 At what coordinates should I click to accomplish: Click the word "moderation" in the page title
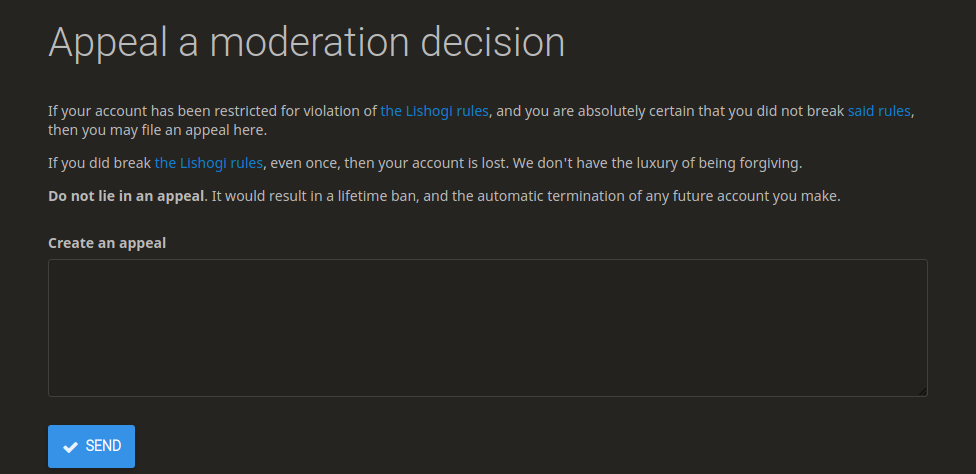coord(308,42)
